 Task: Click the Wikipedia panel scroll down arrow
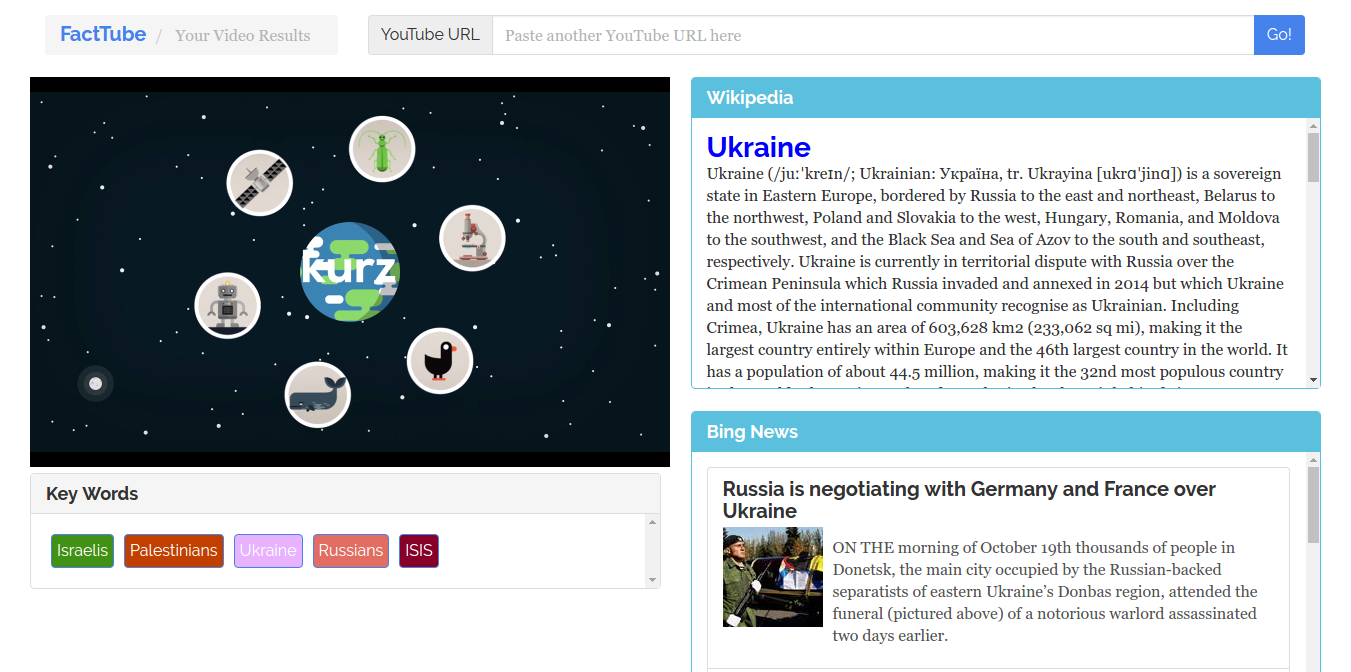tap(1313, 380)
